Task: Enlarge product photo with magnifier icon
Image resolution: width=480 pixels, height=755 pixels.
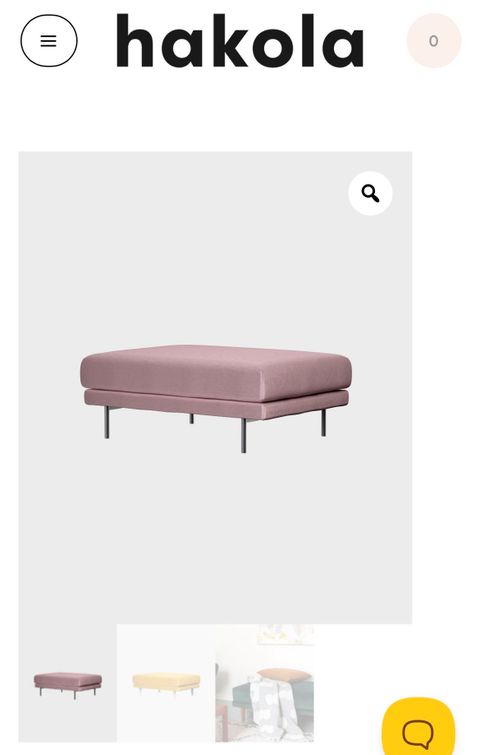Action: pyautogui.click(x=370, y=193)
